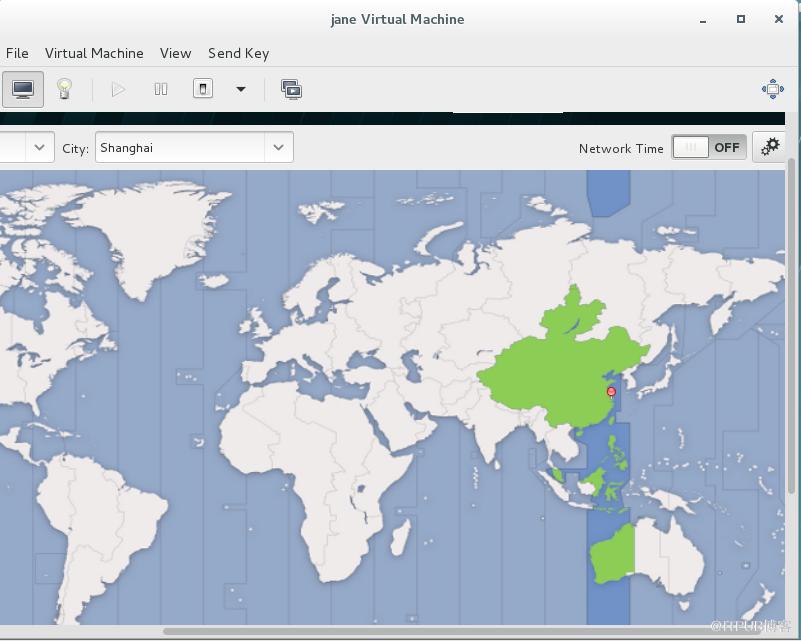Screen dimensions: 801x641
Task: Switch to fullscreen view icon
Action: point(772,89)
